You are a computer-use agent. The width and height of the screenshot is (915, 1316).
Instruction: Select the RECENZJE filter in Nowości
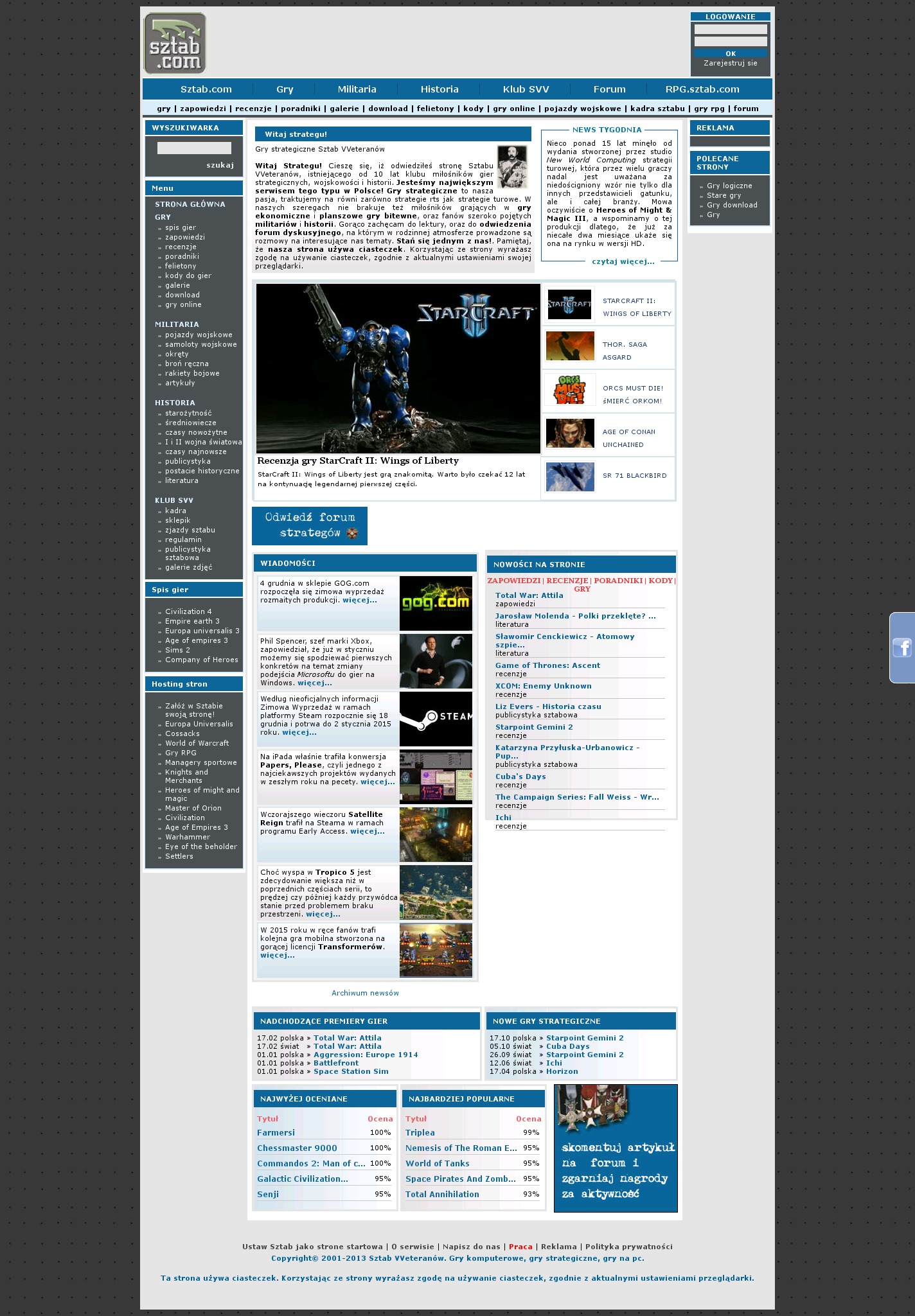pyautogui.click(x=567, y=581)
